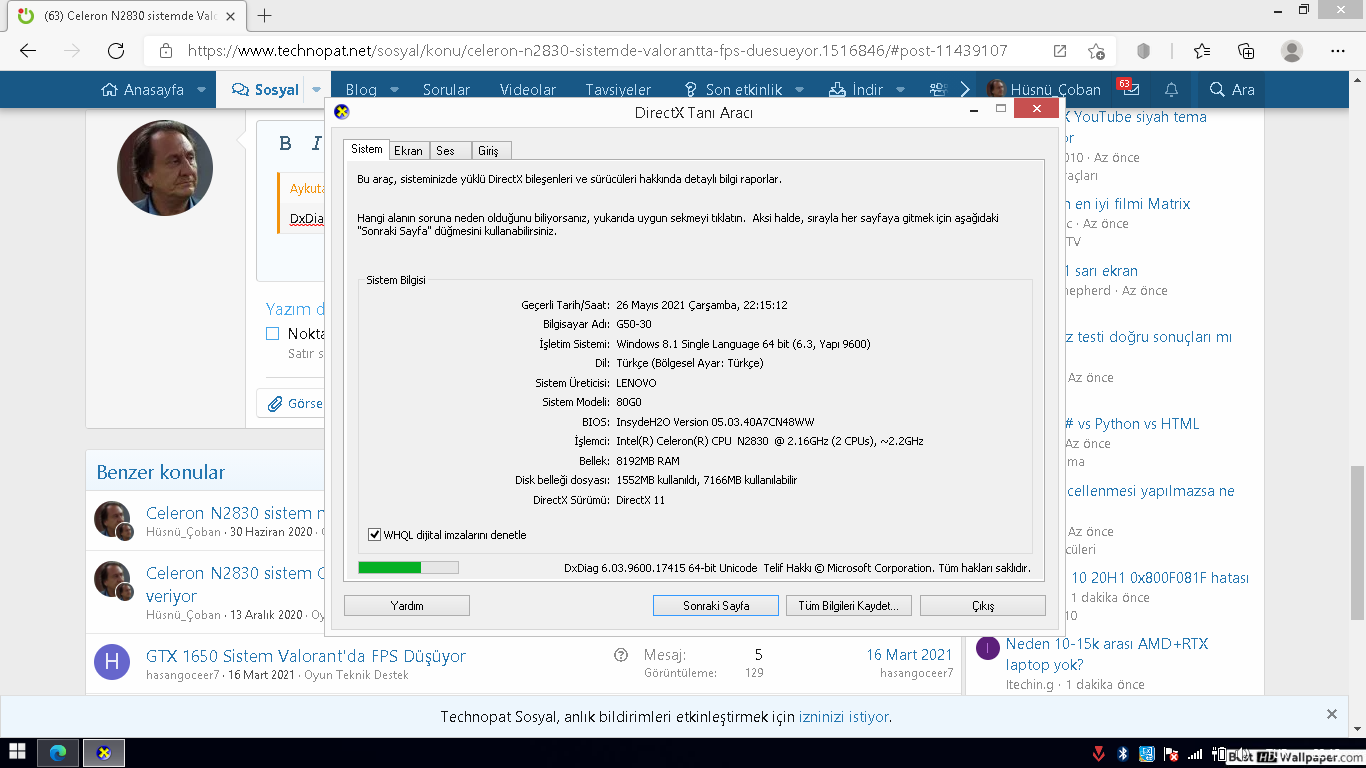Open a new browser tab with the plus icon
The height and width of the screenshot is (768, 1366).
click(265, 15)
